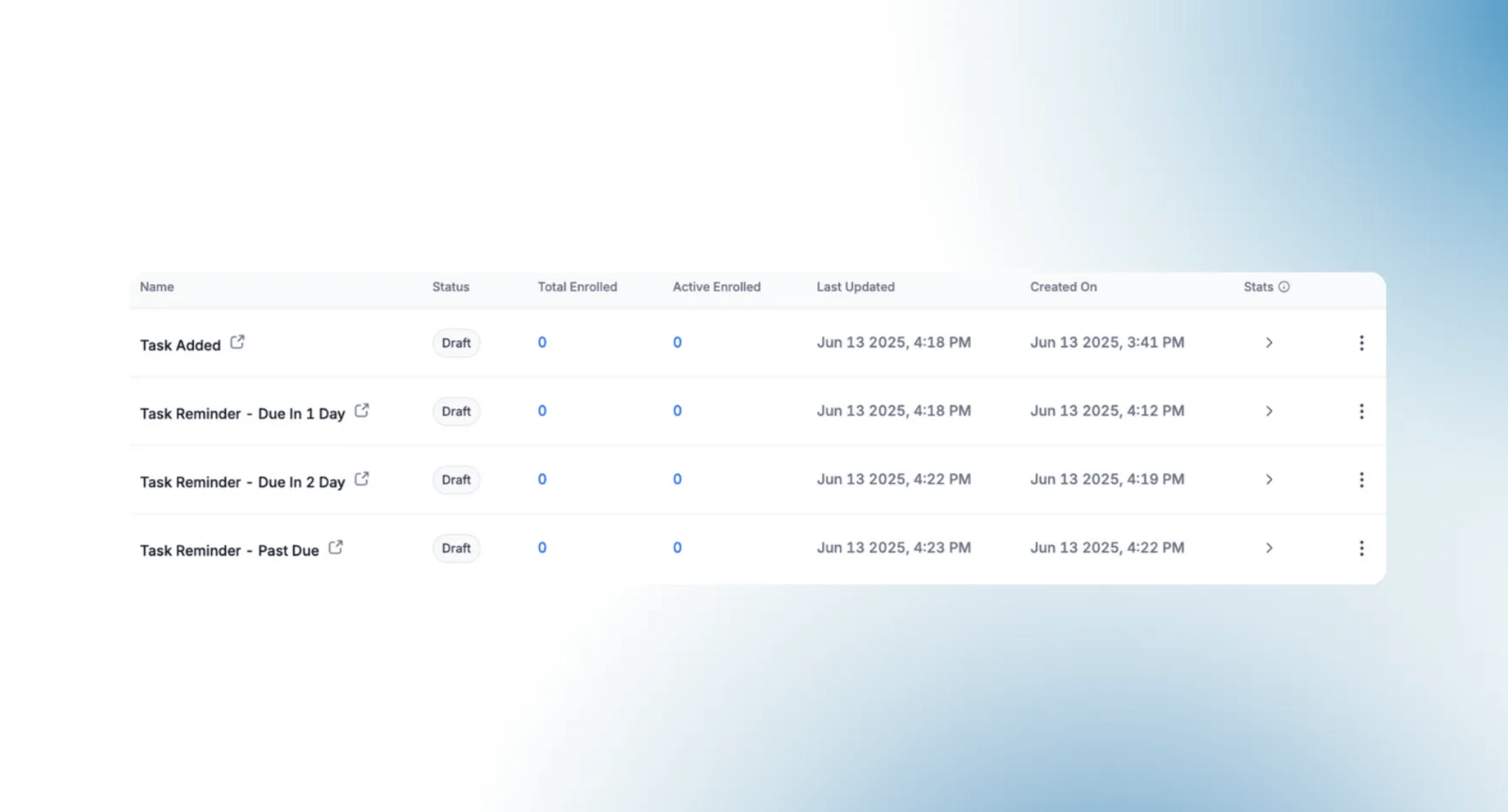Click the Last Updated column header
Image resolution: width=1508 pixels, height=812 pixels.
pyautogui.click(x=855, y=287)
